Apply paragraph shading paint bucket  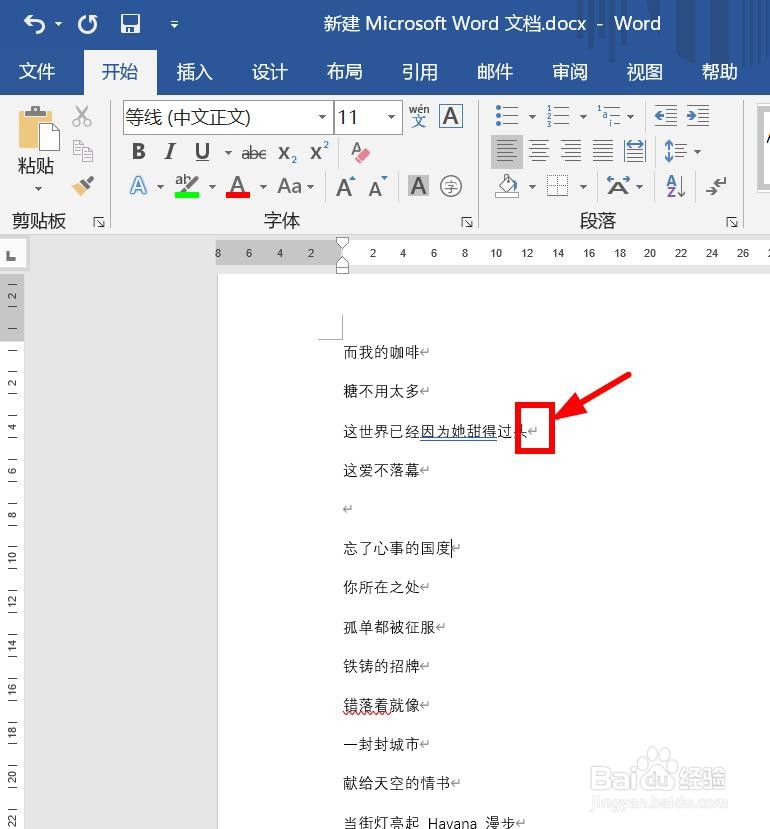click(507, 186)
